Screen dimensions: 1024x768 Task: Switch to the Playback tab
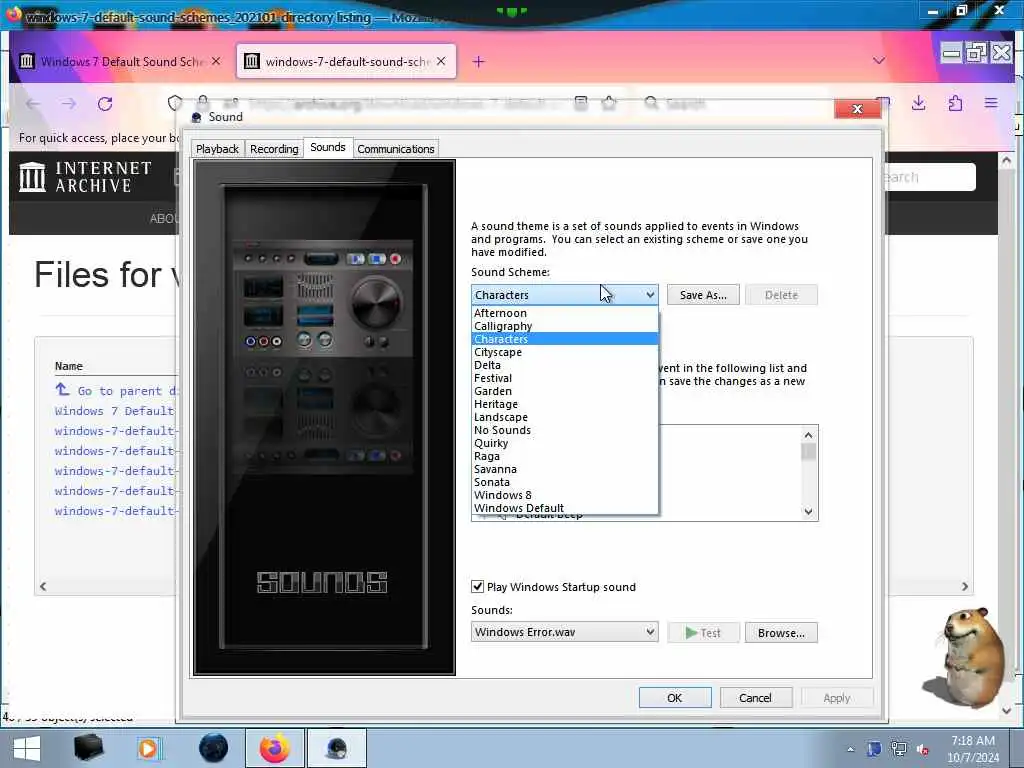[x=217, y=149]
